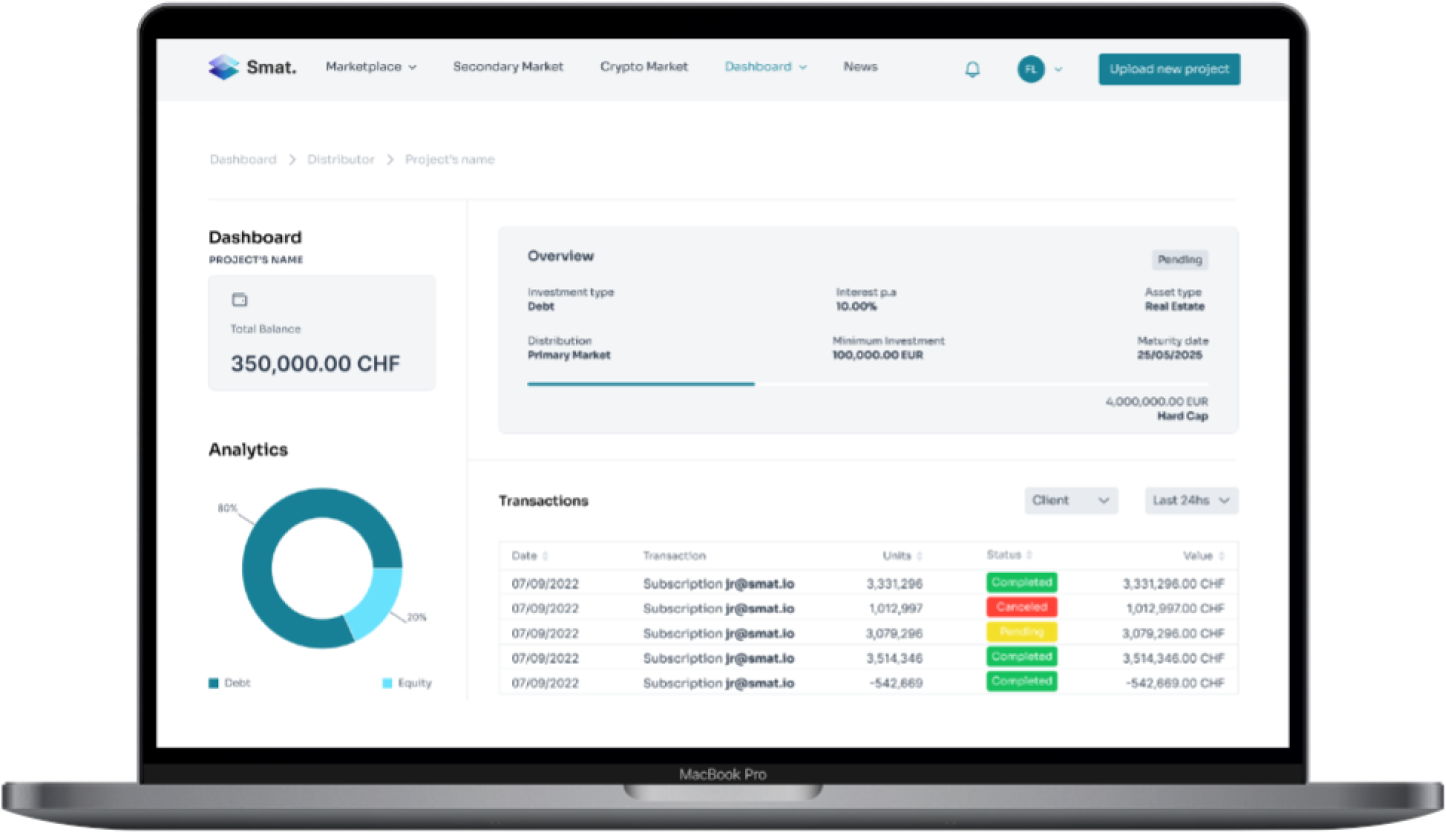Click the Debt legend color swatch
Viewport: 1446px width, 832px height.
tap(212, 683)
